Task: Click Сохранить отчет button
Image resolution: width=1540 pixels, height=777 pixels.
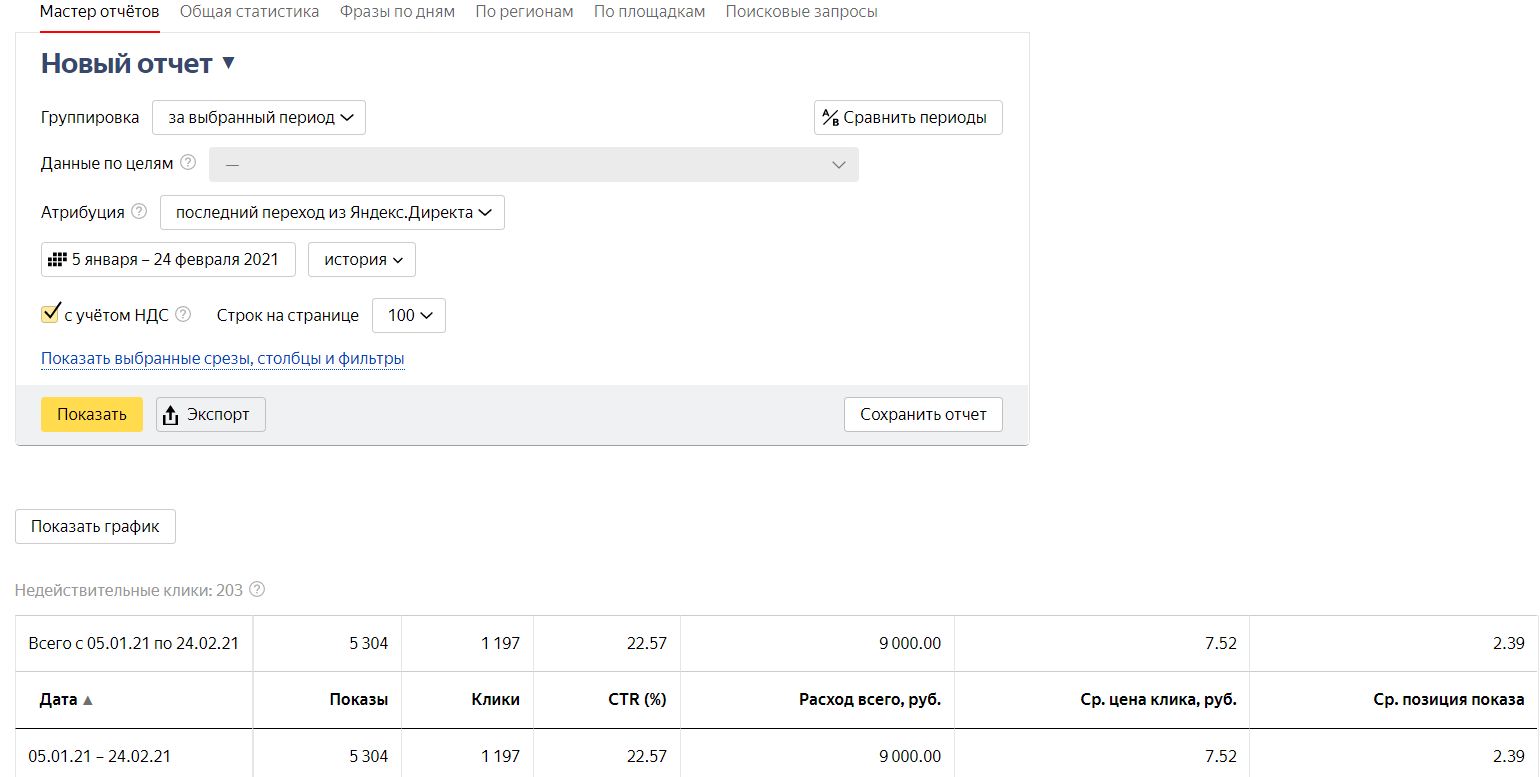Action: [x=923, y=414]
